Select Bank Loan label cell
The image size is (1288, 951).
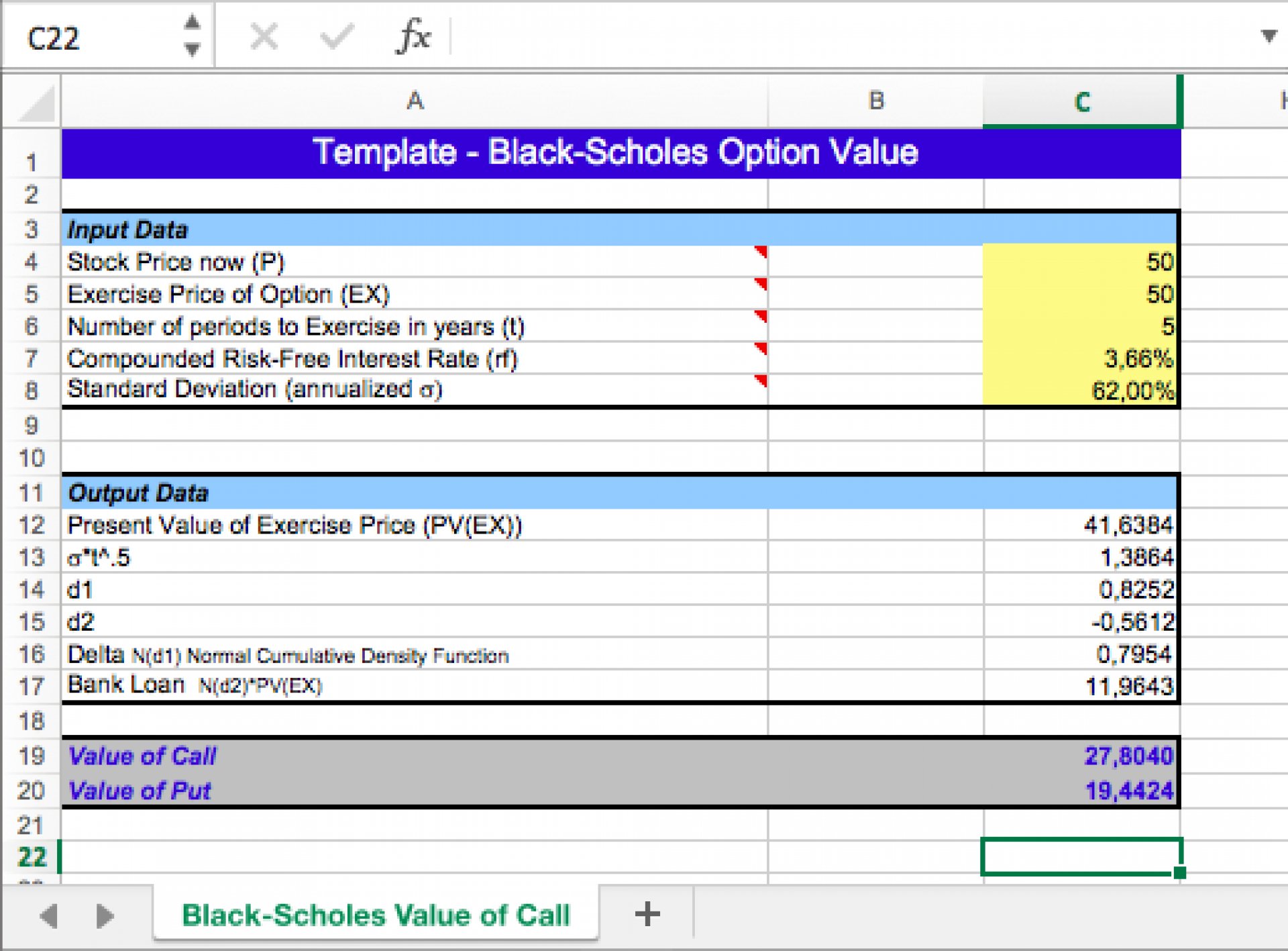point(415,685)
